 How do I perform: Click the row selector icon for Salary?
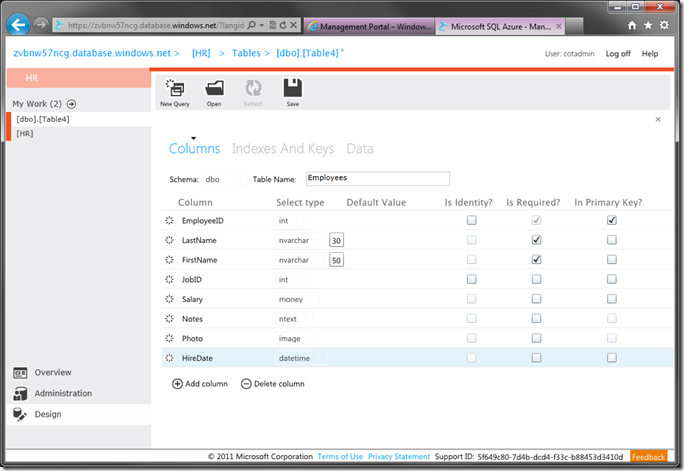pyautogui.click(x=170, y=299)
